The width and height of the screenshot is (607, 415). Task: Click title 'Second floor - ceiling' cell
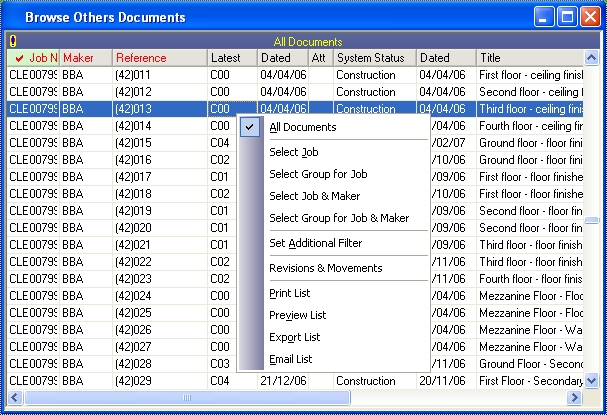point(531,92)
